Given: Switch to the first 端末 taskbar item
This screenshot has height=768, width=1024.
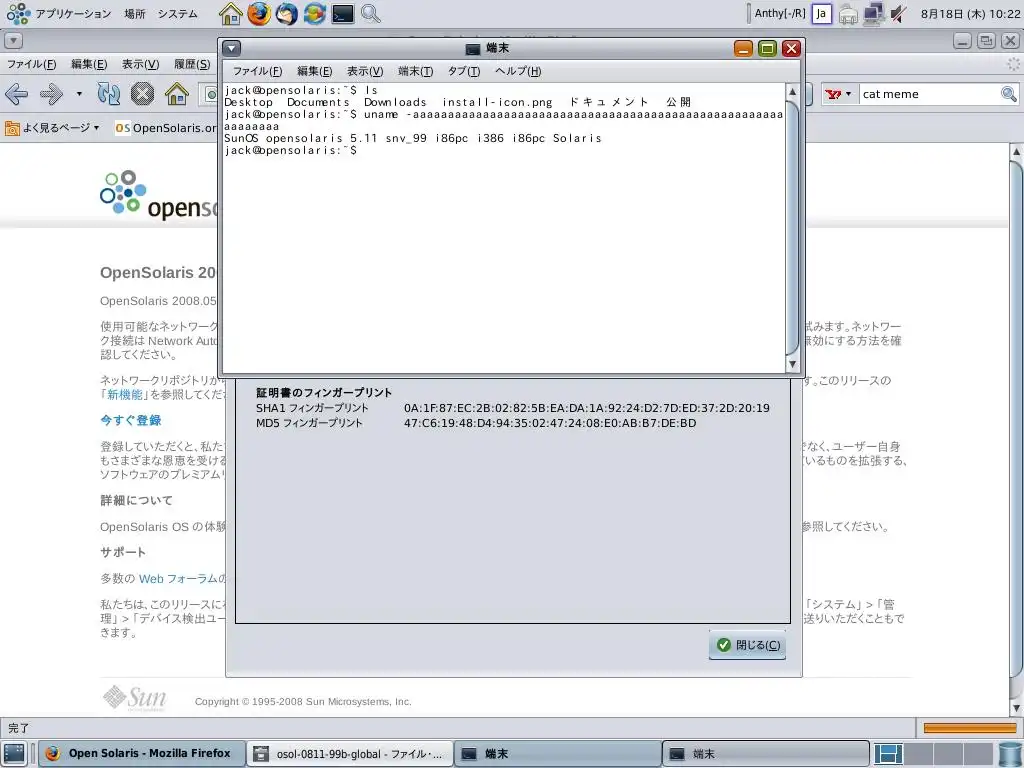Looking at the screenshot, I should (557, 754).
